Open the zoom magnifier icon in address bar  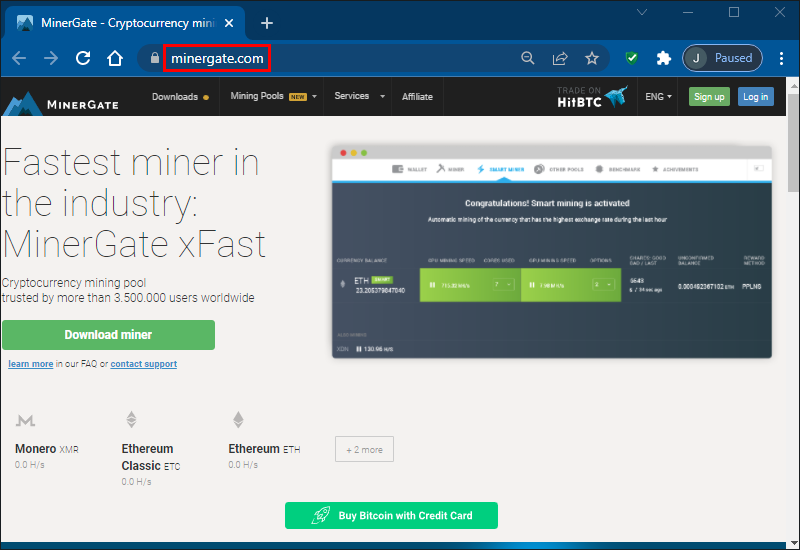528,58
